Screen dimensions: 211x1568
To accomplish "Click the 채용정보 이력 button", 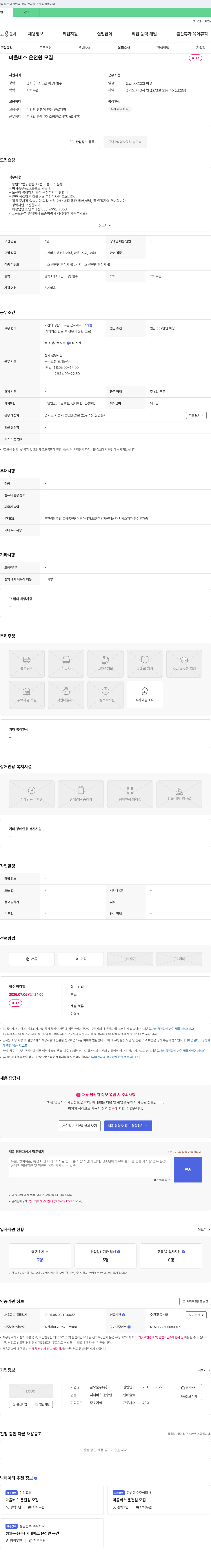I will [189, 1396].
